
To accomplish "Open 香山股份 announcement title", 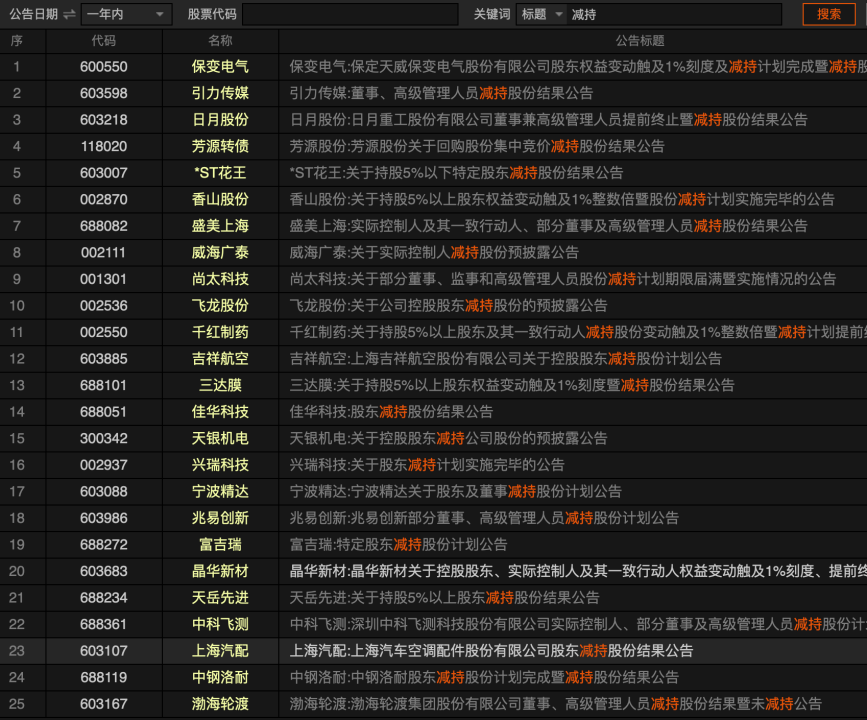I will 562,200.
